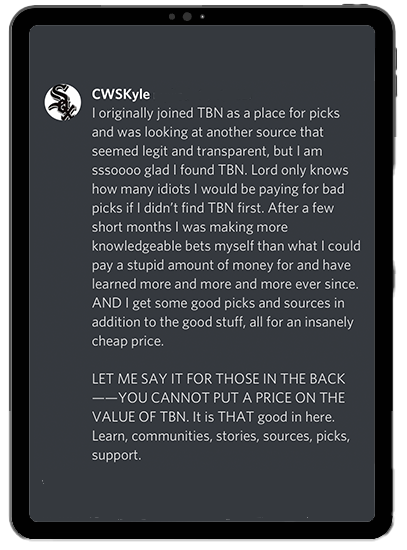The width and height of the screenshot is (407, 550).
Task: Tap the small right sensor dot near the camera
Action: pos(202,16)
